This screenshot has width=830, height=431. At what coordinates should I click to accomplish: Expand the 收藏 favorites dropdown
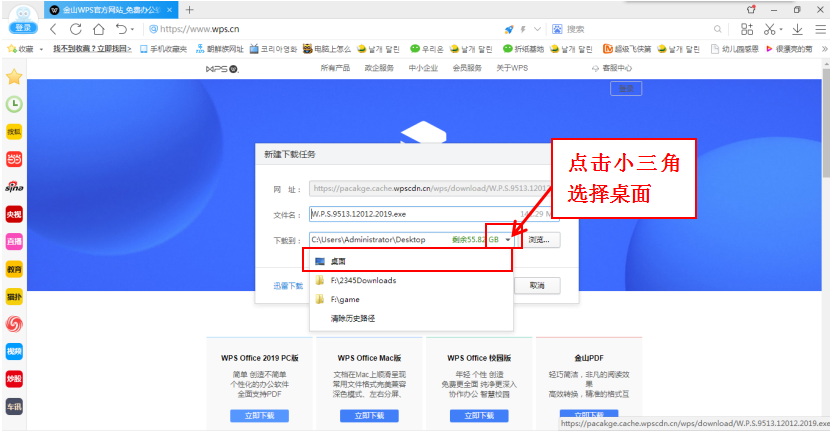click(41, 49)
